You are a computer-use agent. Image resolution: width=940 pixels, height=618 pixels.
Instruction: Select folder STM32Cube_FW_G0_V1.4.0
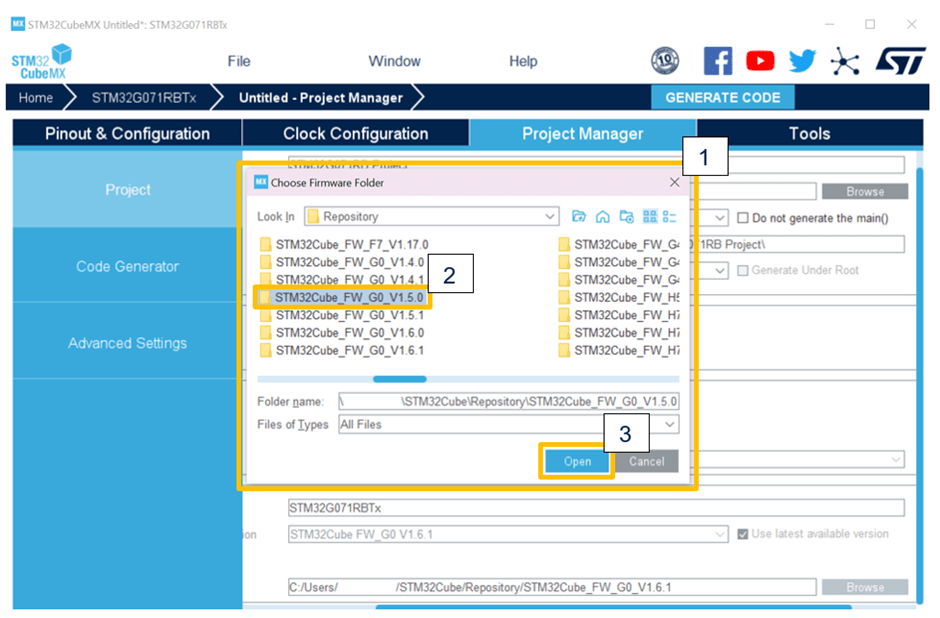(342, 262)
